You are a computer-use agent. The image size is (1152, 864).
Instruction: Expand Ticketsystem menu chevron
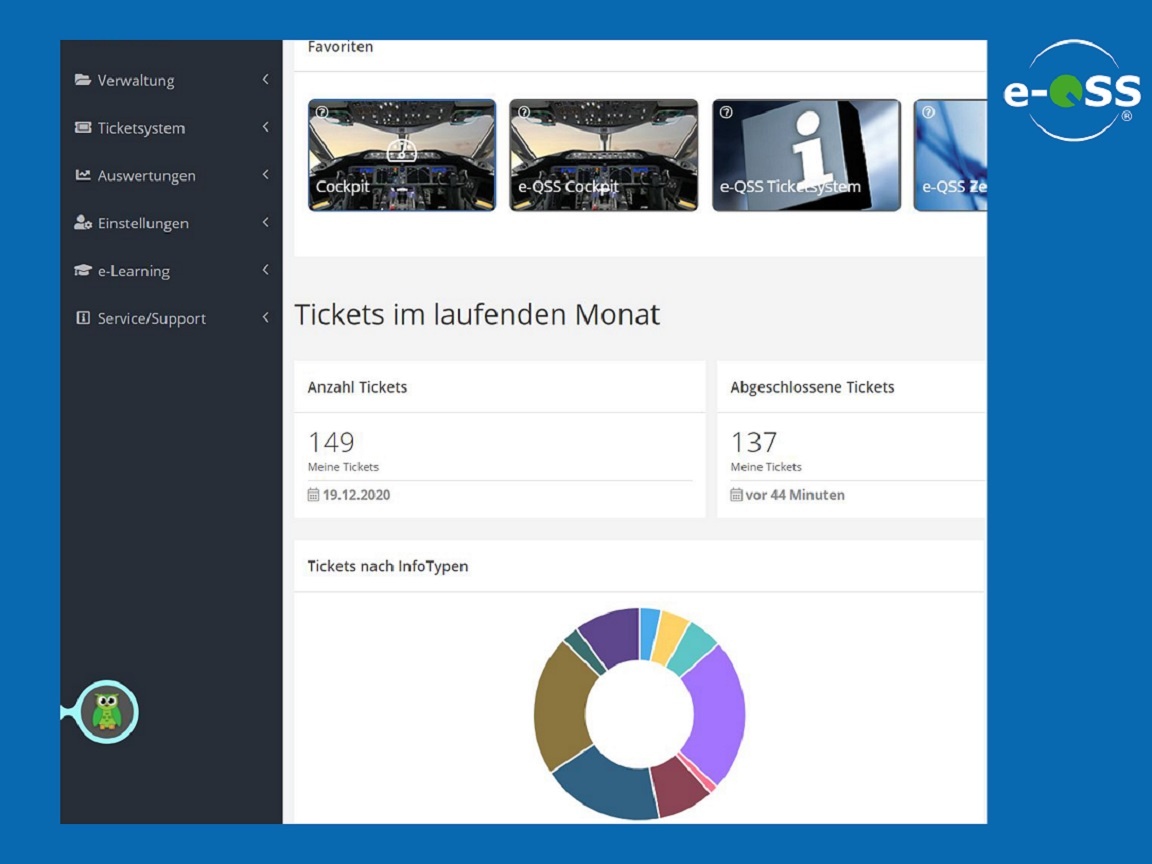point(265,127)
